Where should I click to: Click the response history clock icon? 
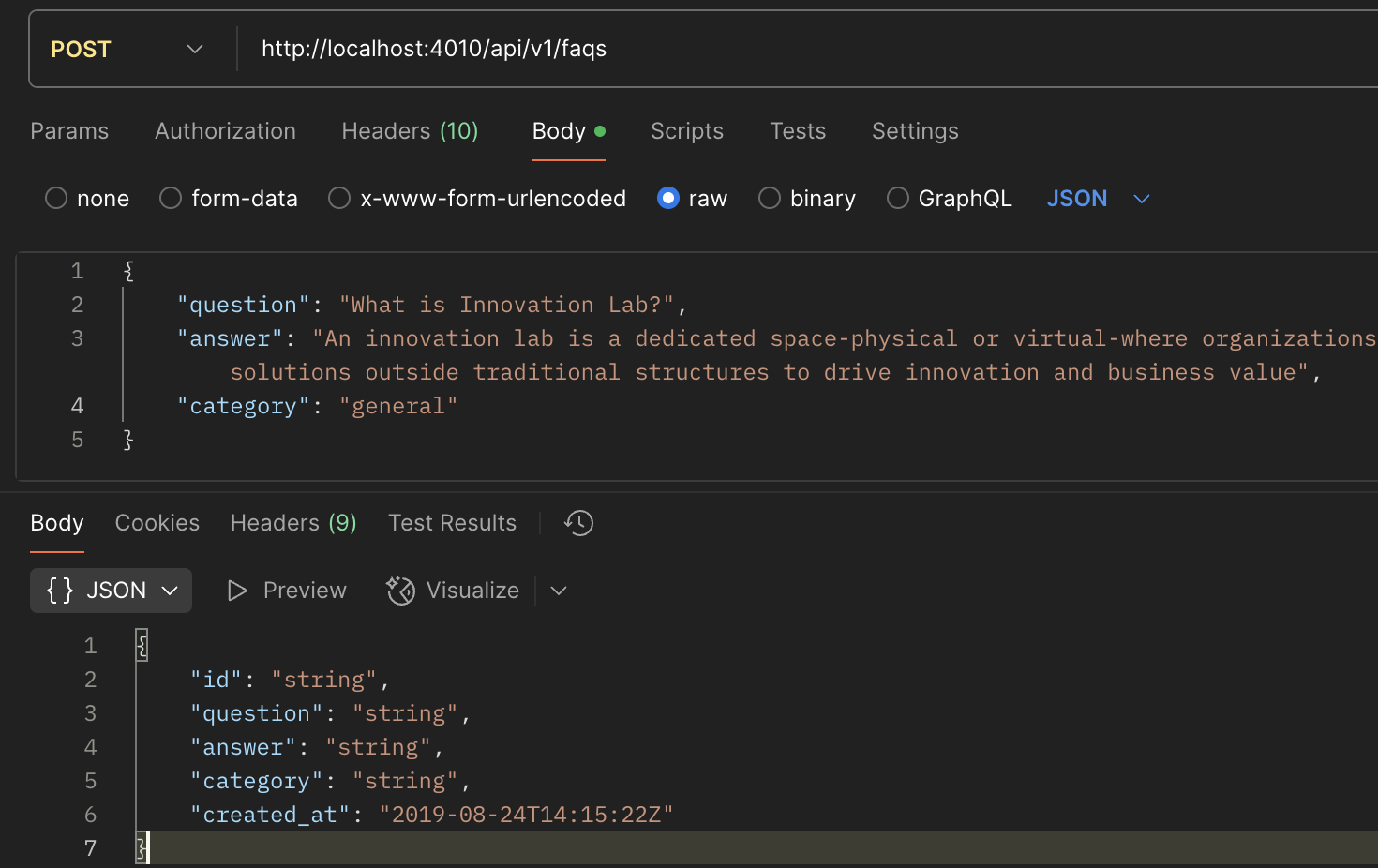pyautogui.click(x=579, y=523)
